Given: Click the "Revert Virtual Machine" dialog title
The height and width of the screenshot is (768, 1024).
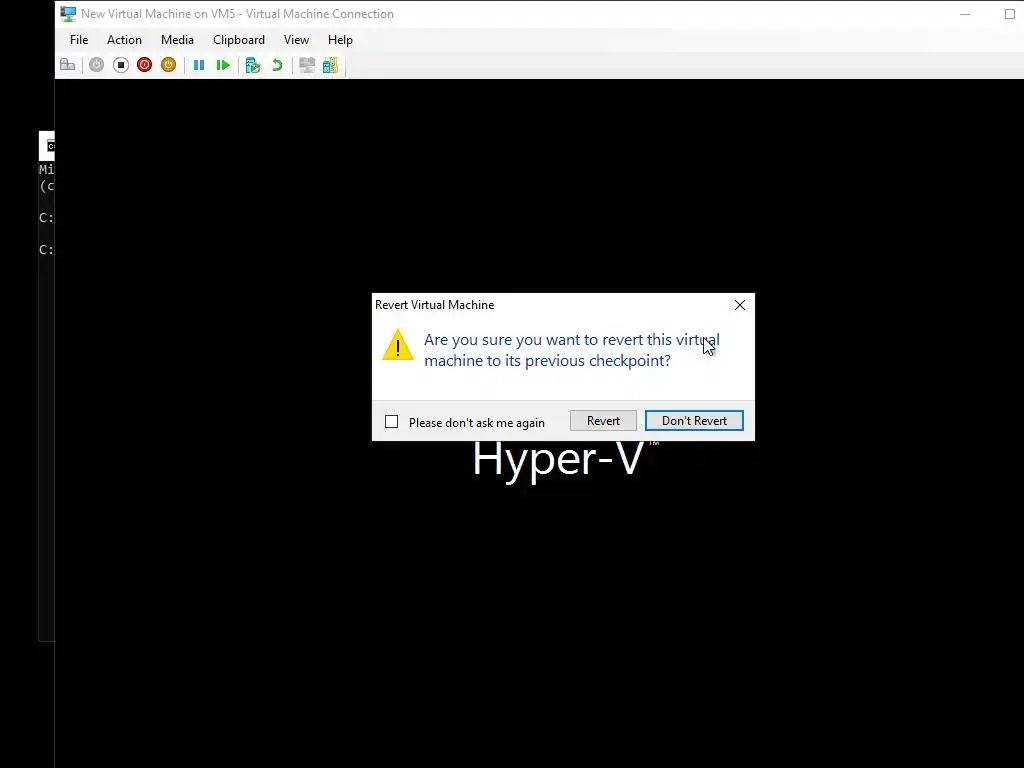Looking at the screenshot, I should [434, 305].
